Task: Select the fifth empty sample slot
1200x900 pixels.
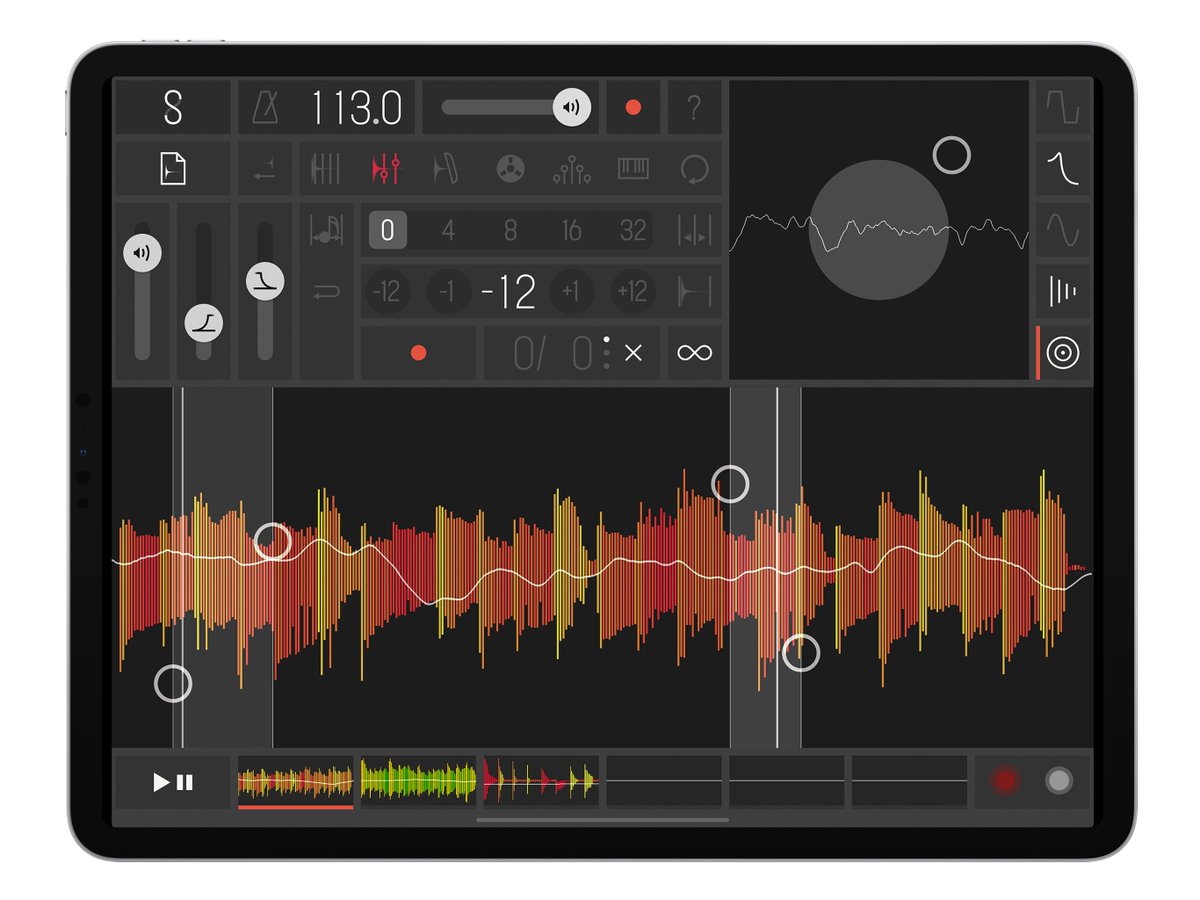Action: point(786,782)
